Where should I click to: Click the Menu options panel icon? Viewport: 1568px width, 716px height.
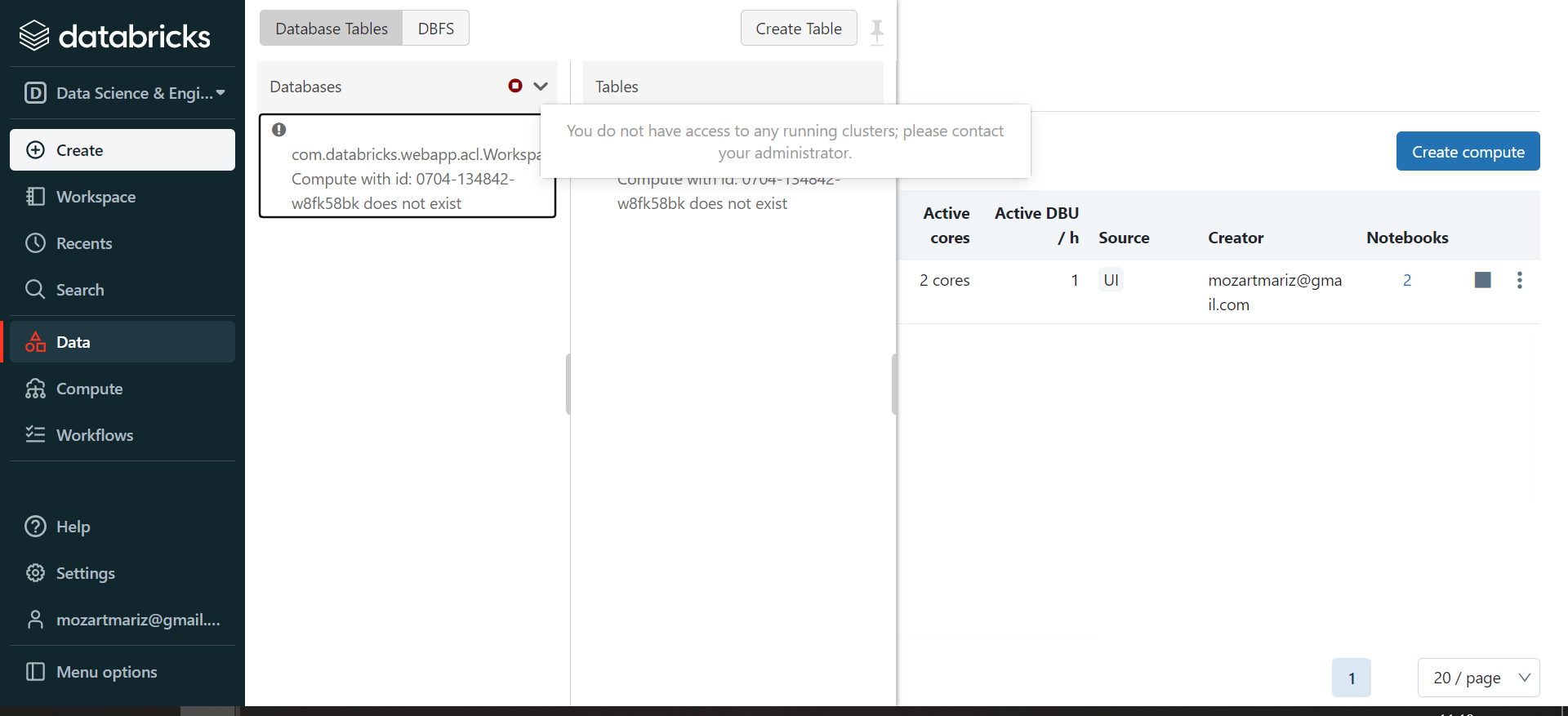pyautogui.click(x=35, y=672)
